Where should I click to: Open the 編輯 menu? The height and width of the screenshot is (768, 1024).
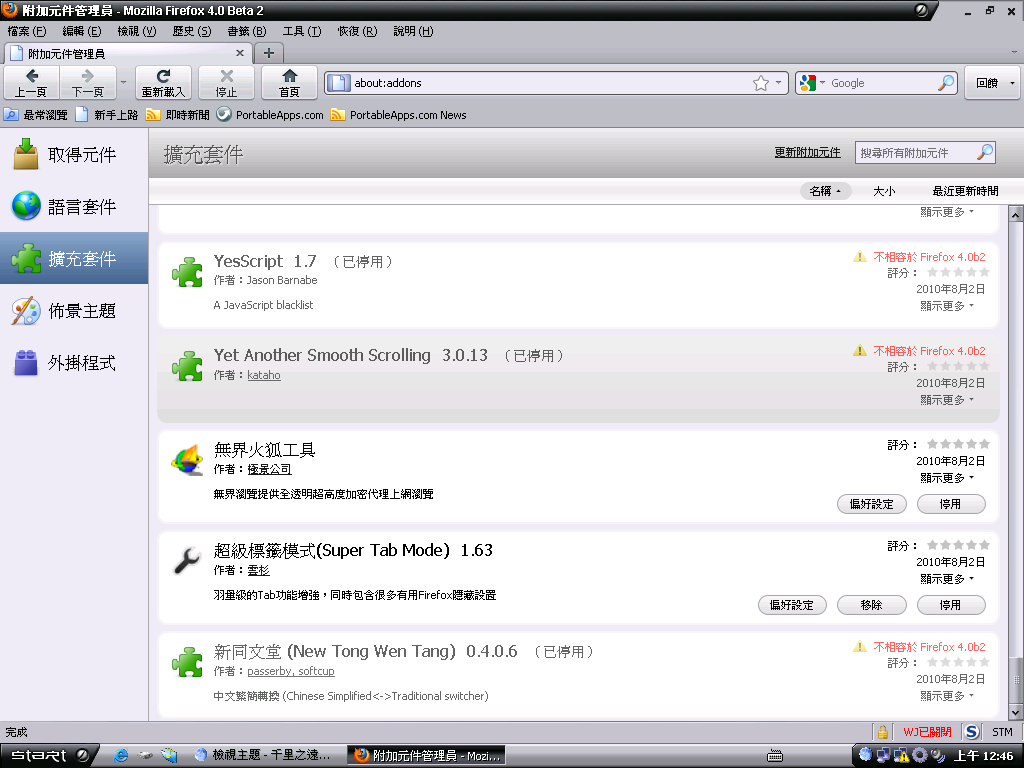(82, 31)
